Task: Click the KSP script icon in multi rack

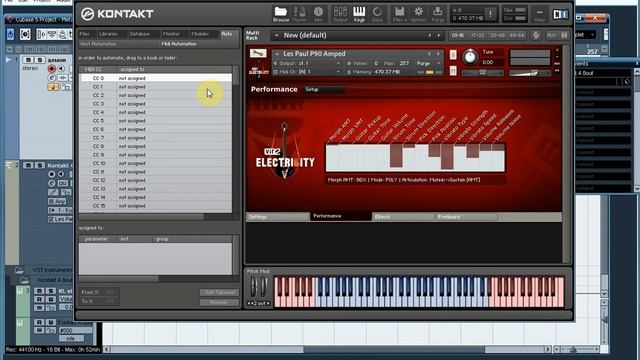Action: pos(536,36)
